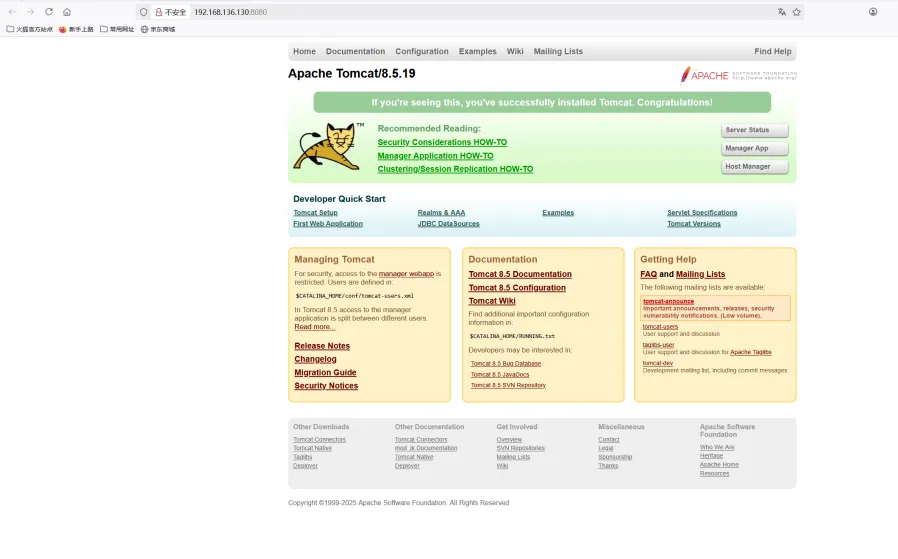The image size is (898, 559).
Task: Open the tomcat-dev mailing list link
Action: 657,363
